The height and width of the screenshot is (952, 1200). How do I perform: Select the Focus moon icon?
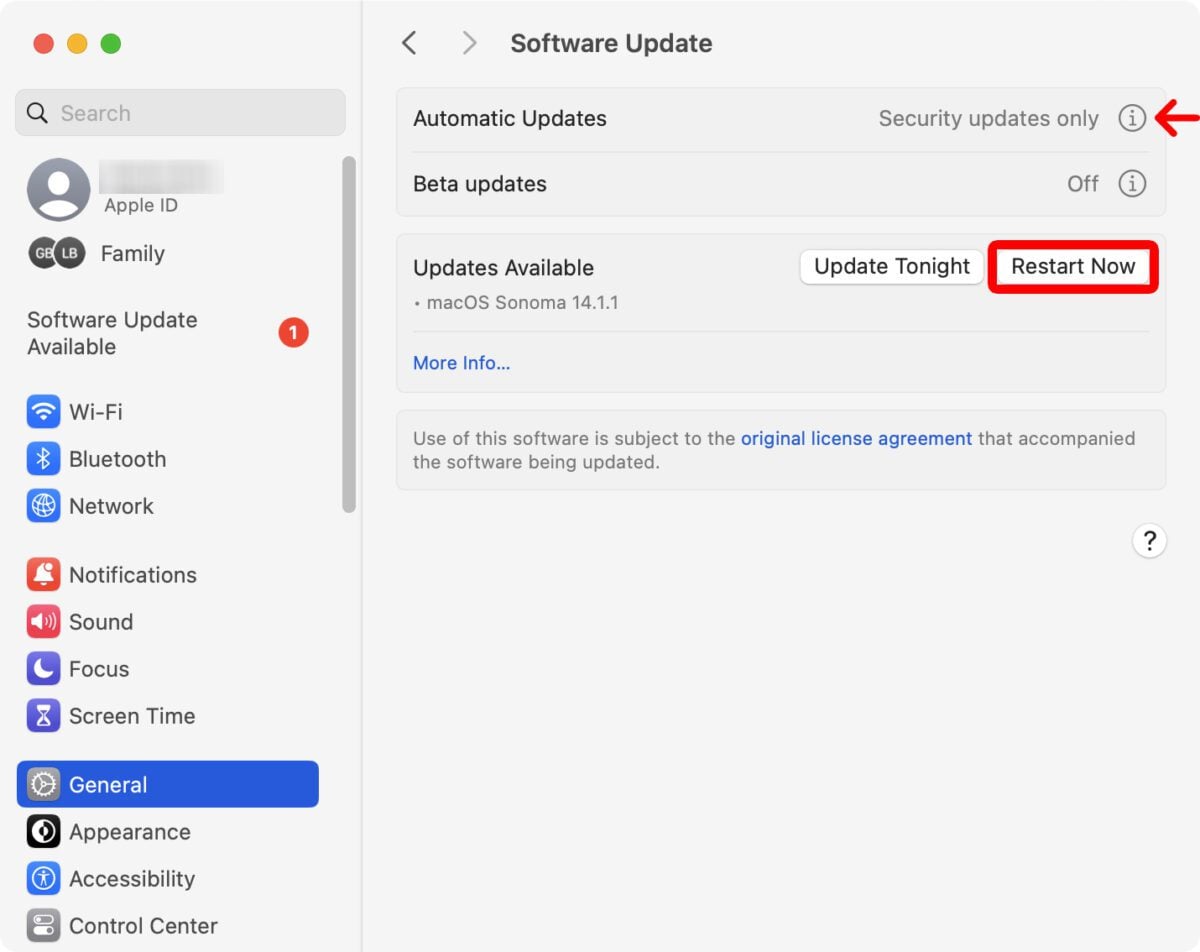(x=43, y=669)
